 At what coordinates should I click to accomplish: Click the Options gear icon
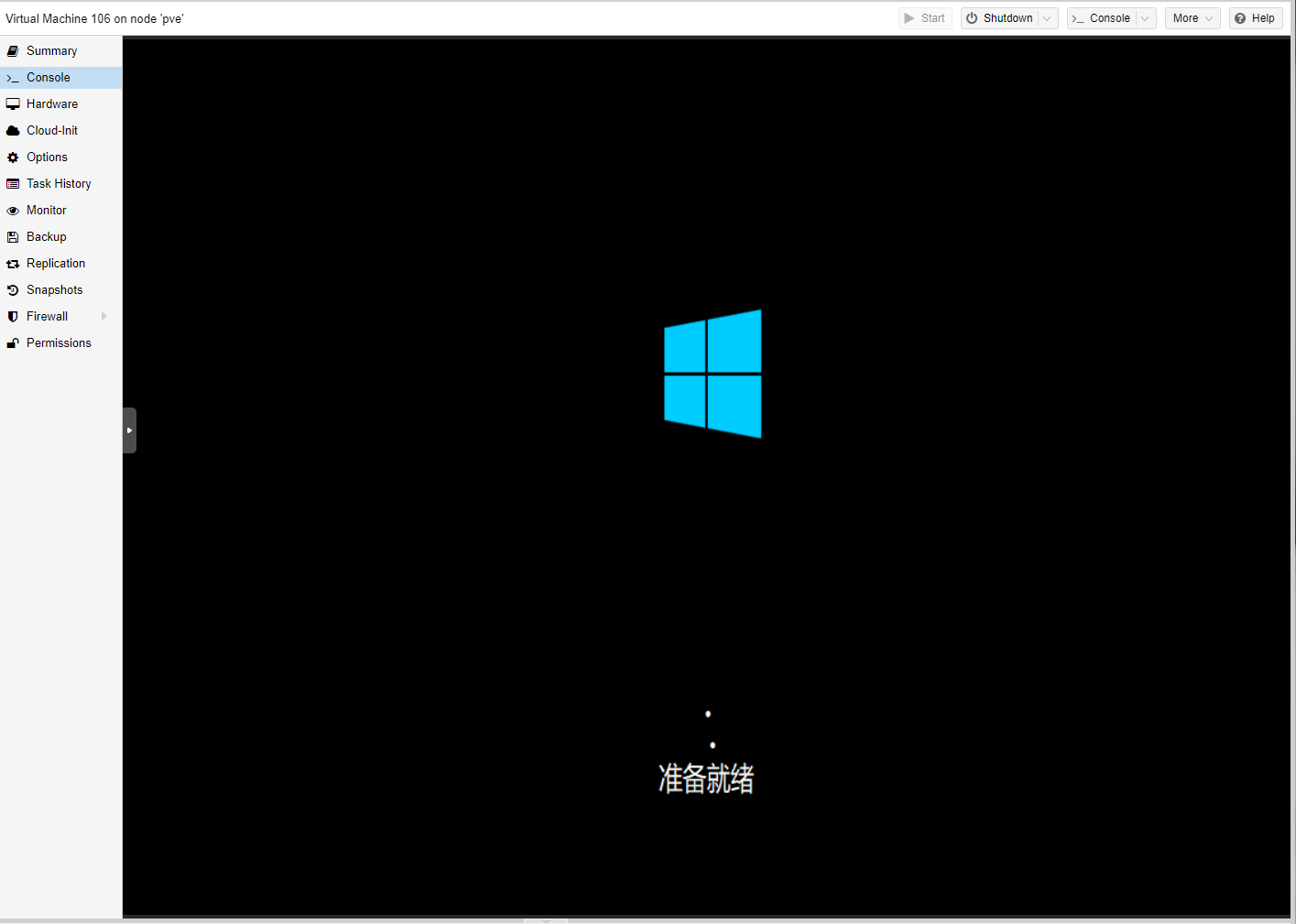(13, 158)
